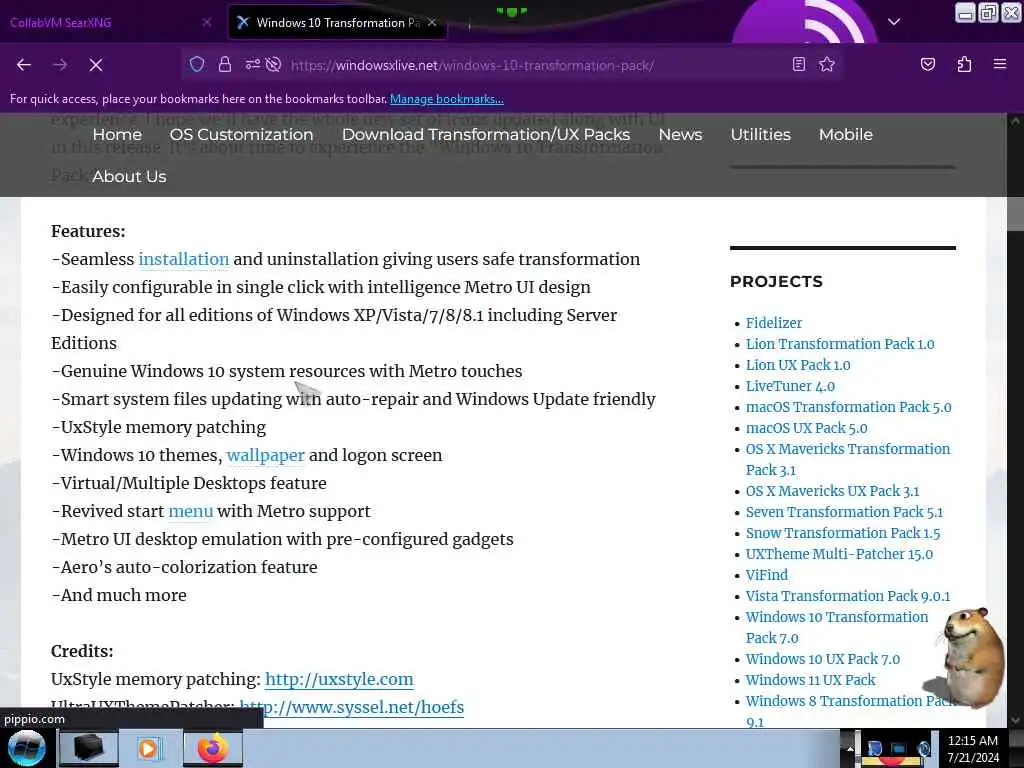
Task: Open the News menu item
Action: (x=680, y=135)
